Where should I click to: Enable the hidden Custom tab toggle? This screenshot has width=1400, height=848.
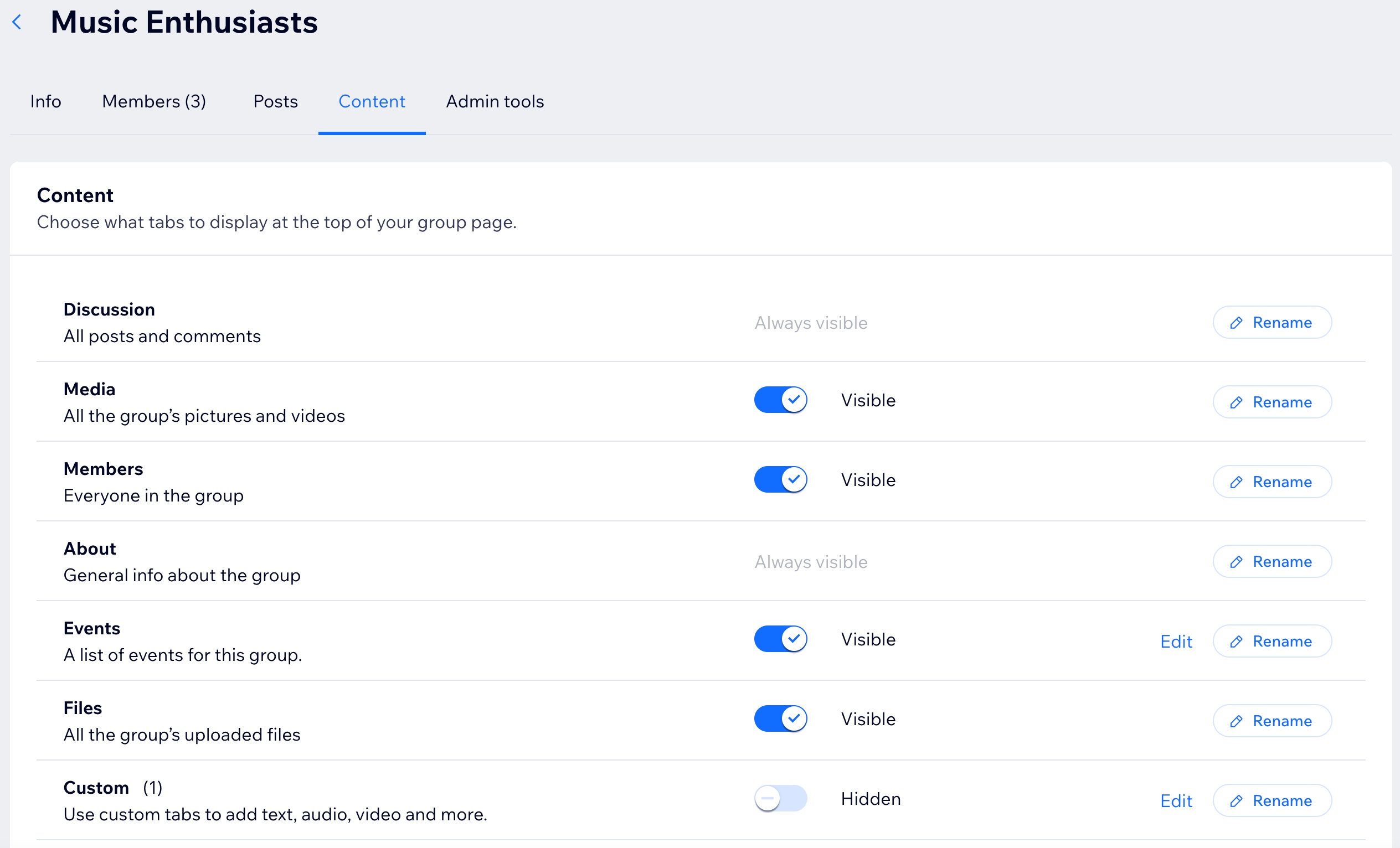(781, 799)
